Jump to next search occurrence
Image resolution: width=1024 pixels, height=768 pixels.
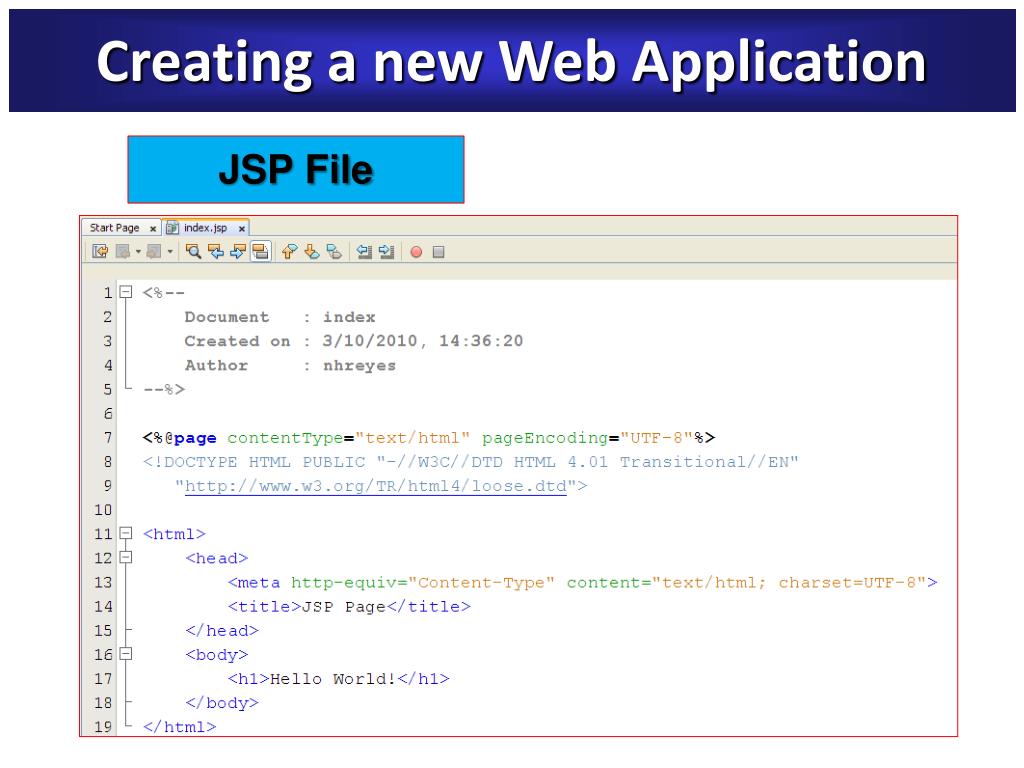pos(238,252)
